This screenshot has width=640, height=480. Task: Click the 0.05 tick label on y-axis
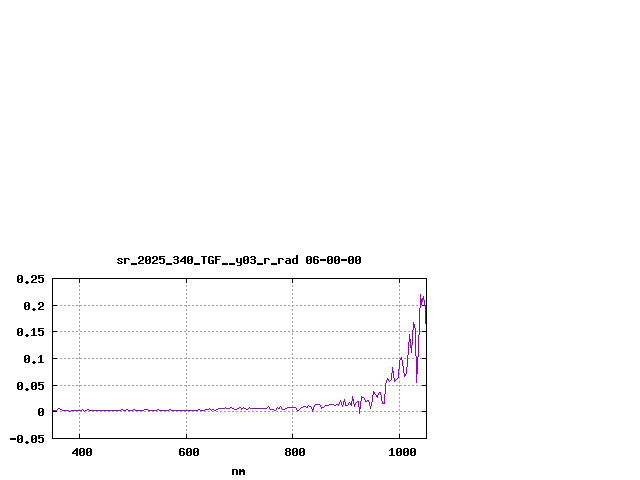(30, 385)
